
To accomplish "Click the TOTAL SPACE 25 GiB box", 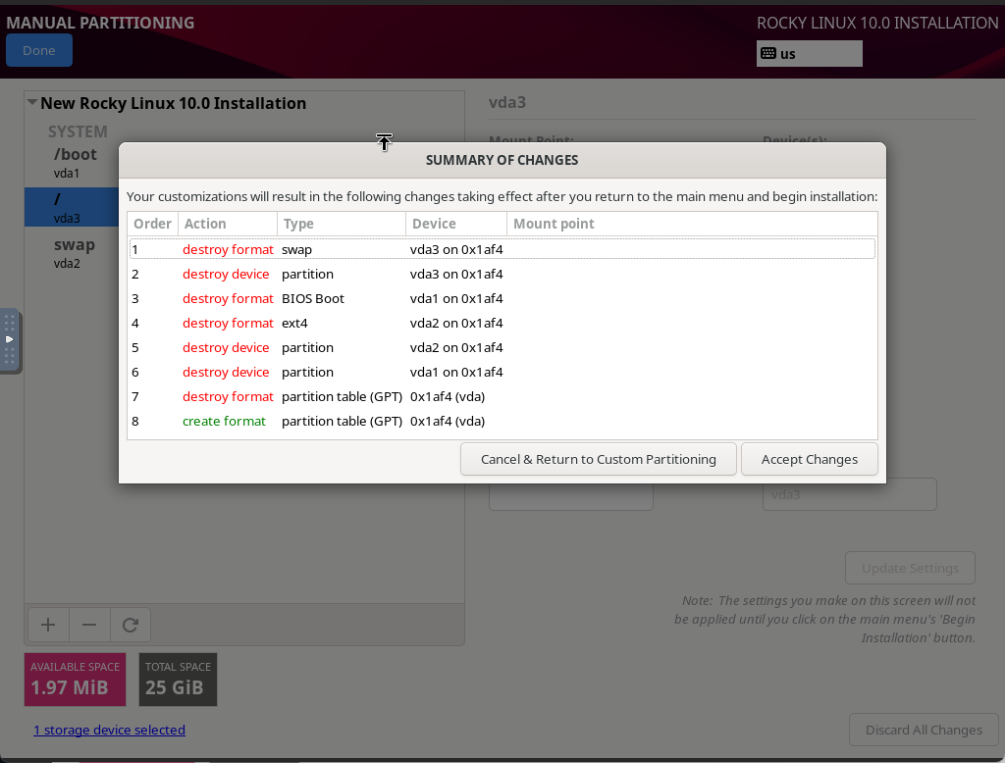I will 178,680.
